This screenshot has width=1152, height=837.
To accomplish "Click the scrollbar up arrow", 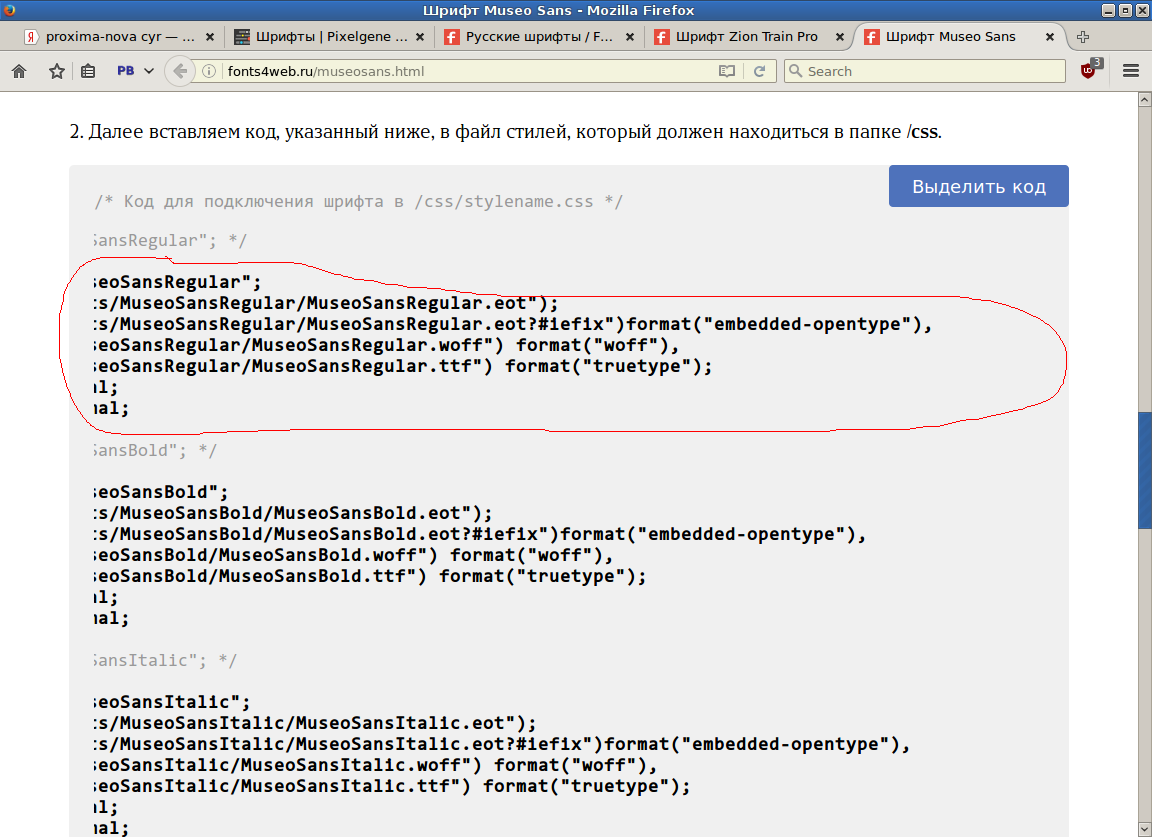I will click(1145, 99).
